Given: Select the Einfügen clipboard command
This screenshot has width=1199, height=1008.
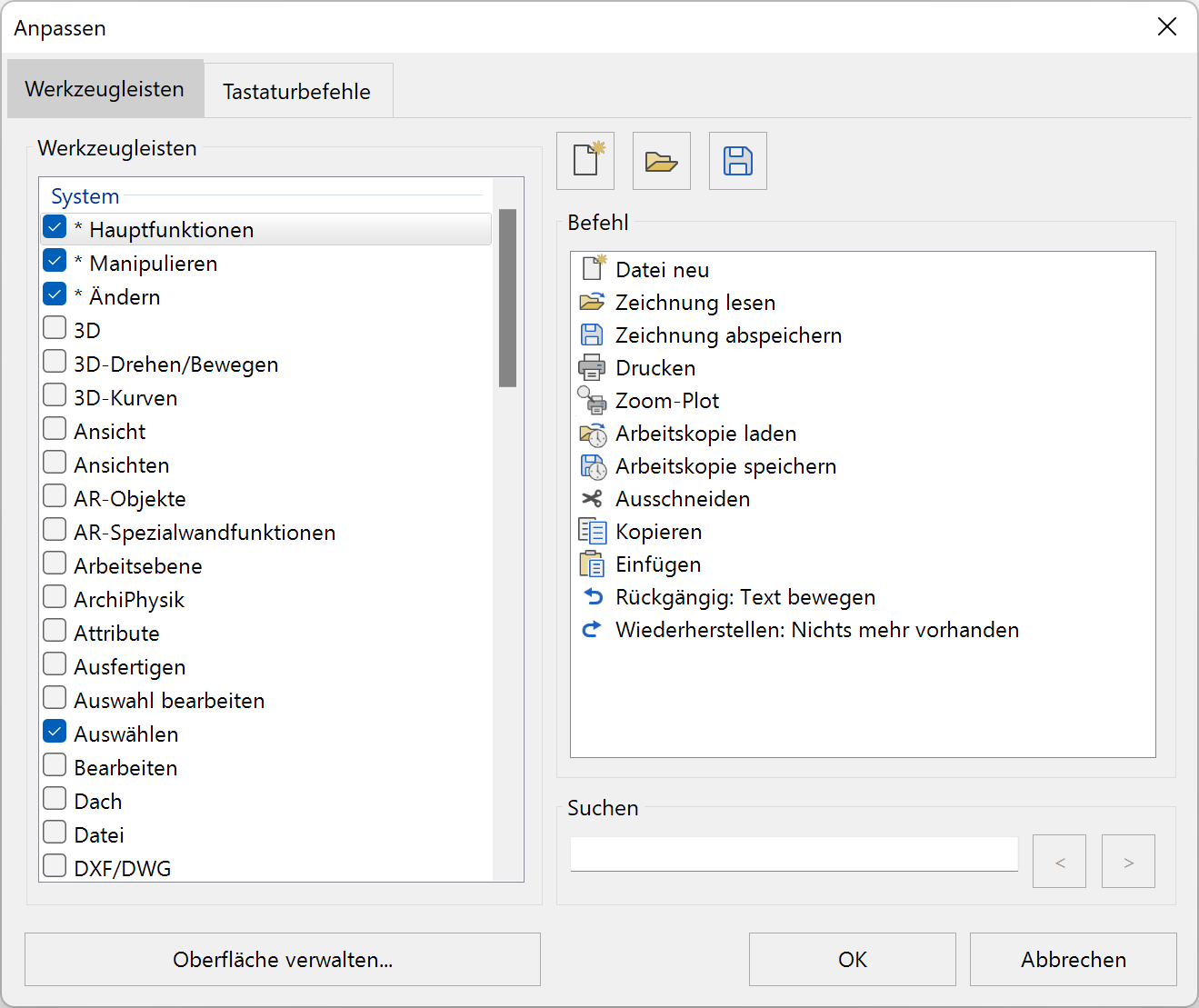Looking at the screenshot, I should [x=658, y=564].
